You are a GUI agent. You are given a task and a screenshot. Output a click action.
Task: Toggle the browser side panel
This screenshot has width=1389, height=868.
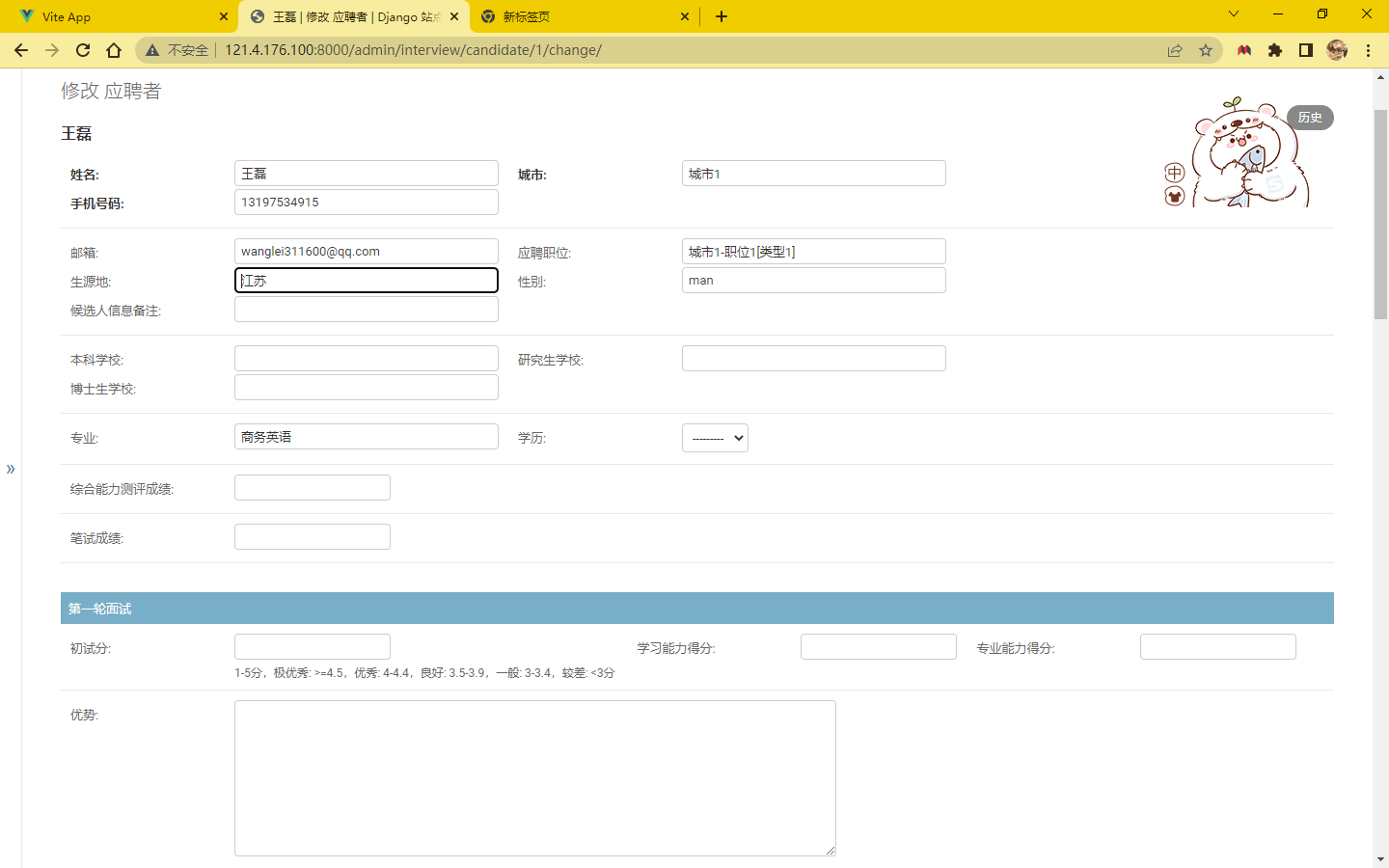click(x=1306, y=50)
